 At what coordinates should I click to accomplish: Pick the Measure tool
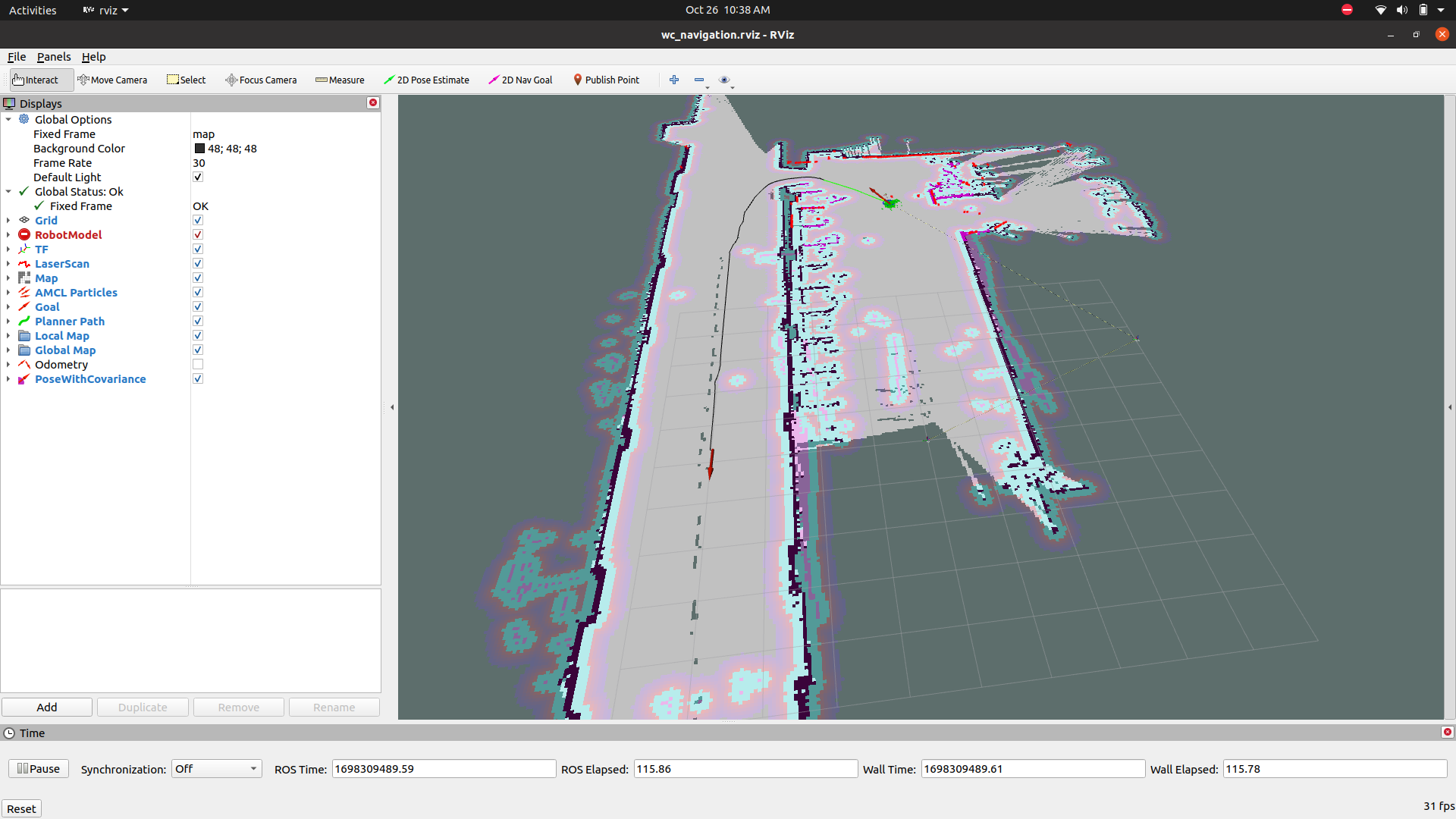[x=340, y=80]
